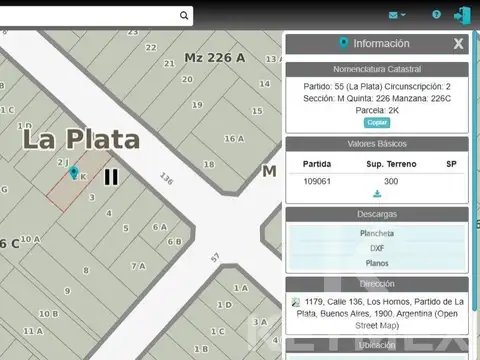Click the Sup. Terreno value 300

391,181
